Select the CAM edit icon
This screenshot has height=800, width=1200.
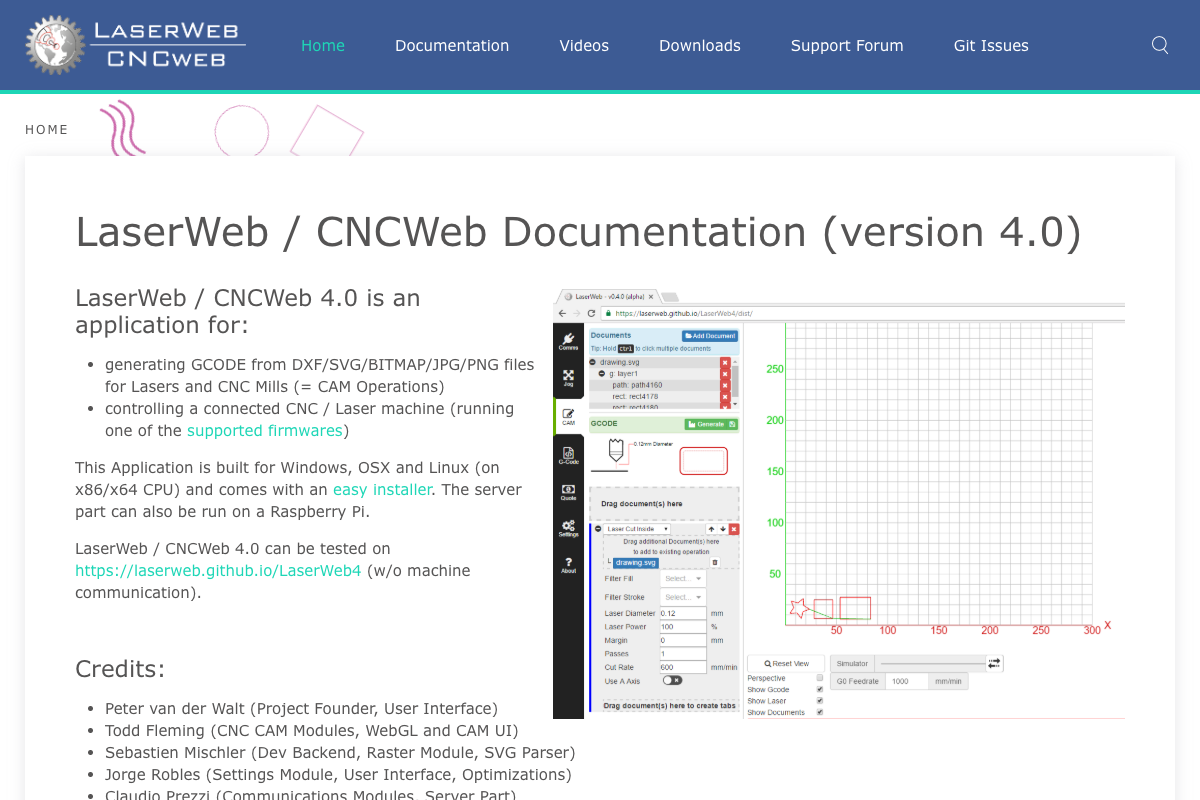tap(568, 416)
